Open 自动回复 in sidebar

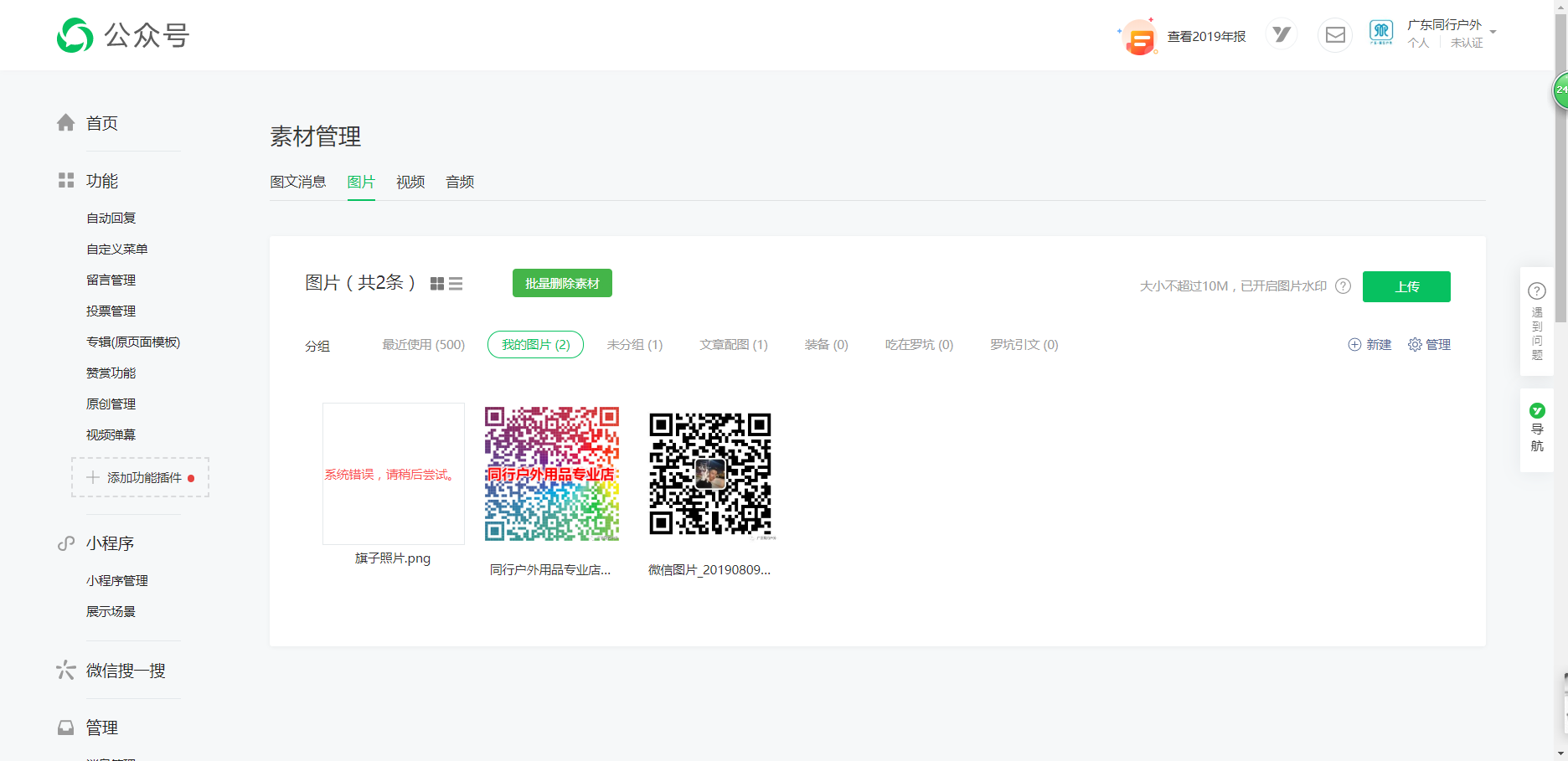111,218
